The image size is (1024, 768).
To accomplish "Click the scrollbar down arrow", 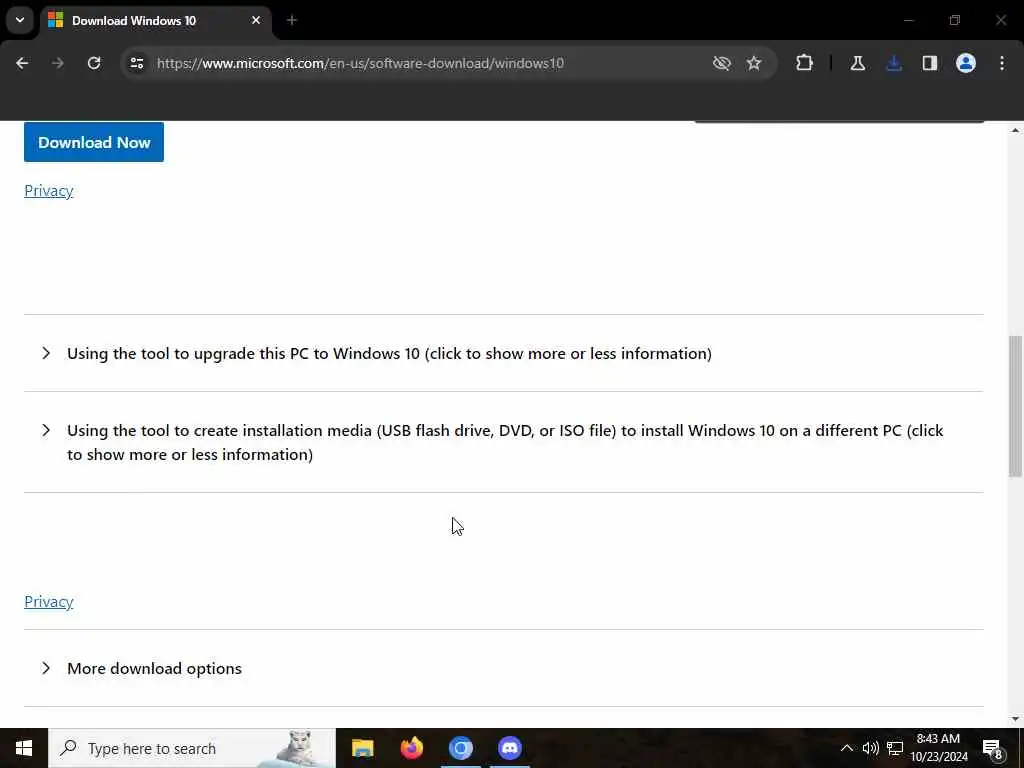I will (1015, 719).
